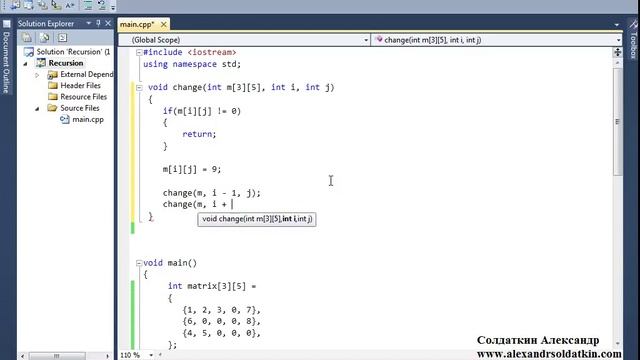Select External Dependencies in the tree

click(87, 74)
